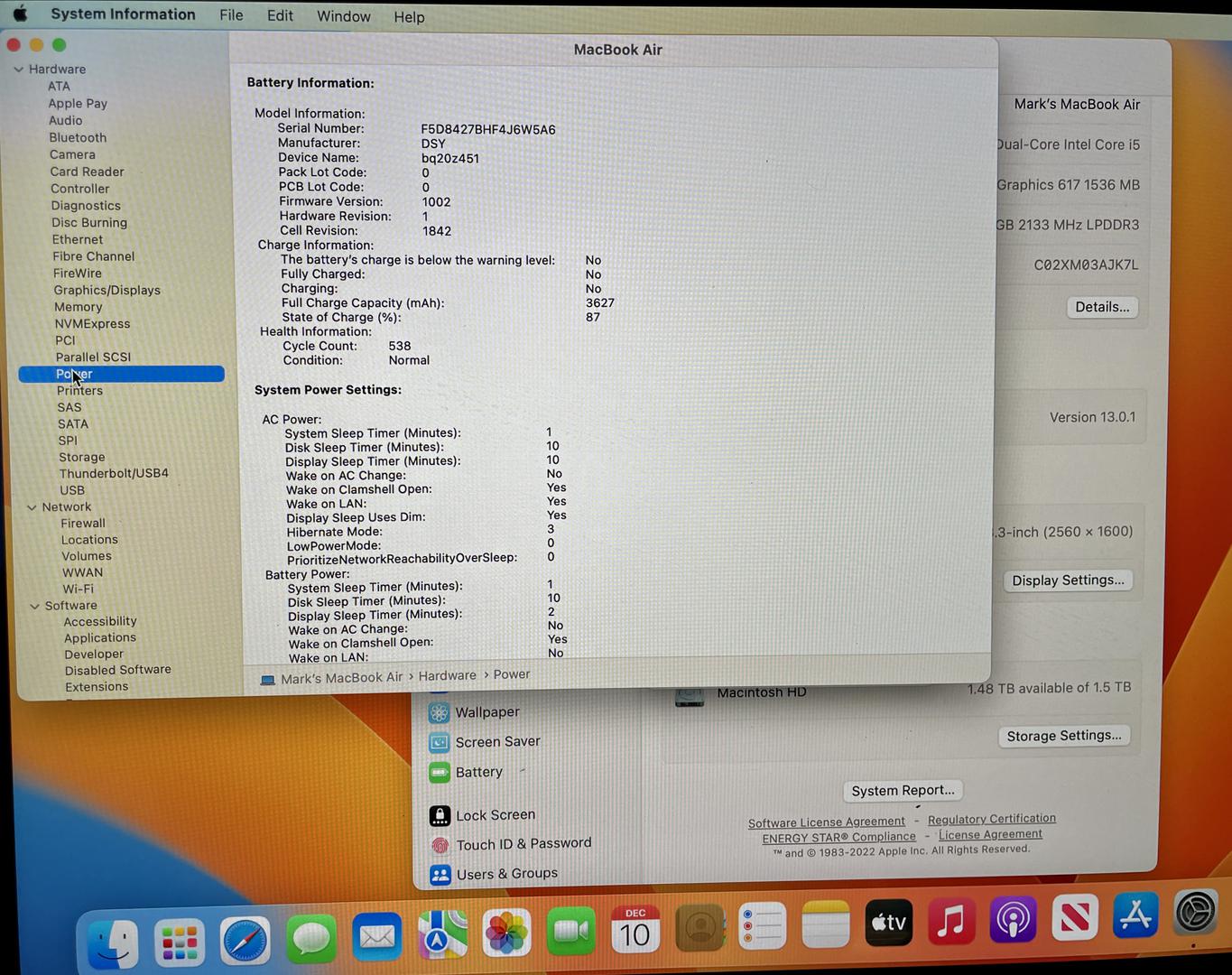Open ENERGY STAR Compliance link
The width and height of the screenshot is (1232, 975).
(838, 838)
